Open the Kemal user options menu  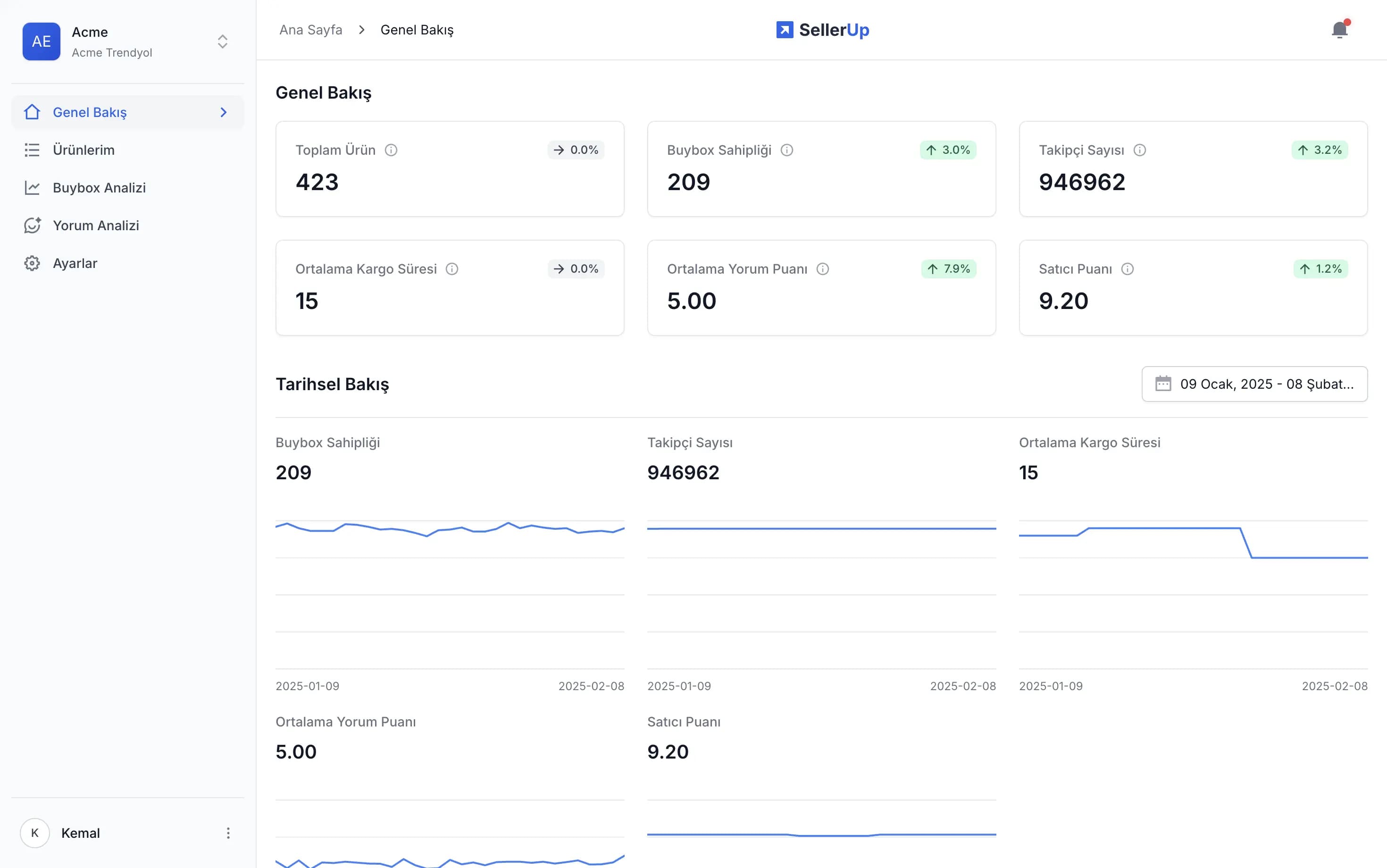point(228,833)
